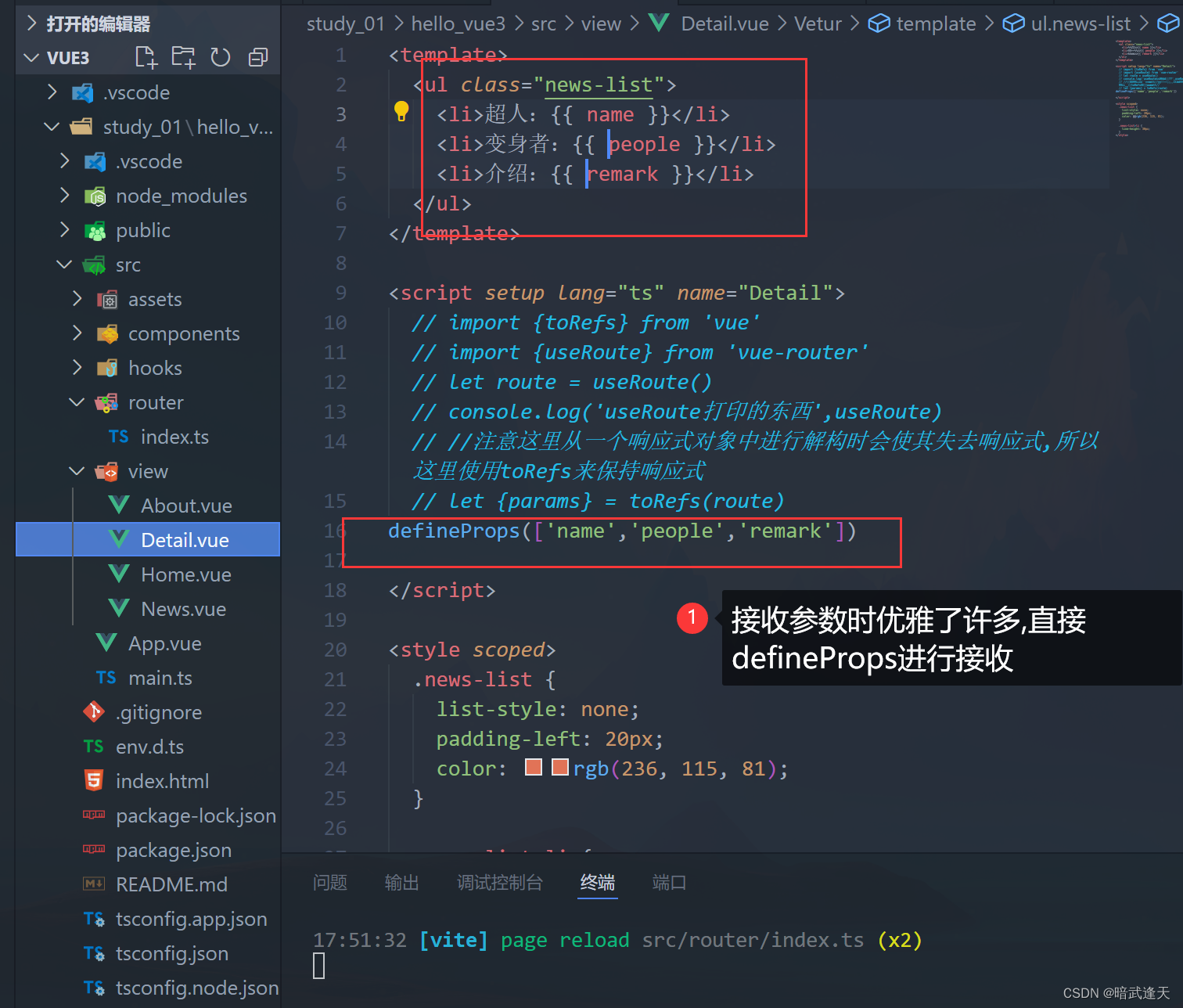Screen dimensions: 1183x1008
Task: Expand the top-level .vscode folder
Action: pos(52,92)
